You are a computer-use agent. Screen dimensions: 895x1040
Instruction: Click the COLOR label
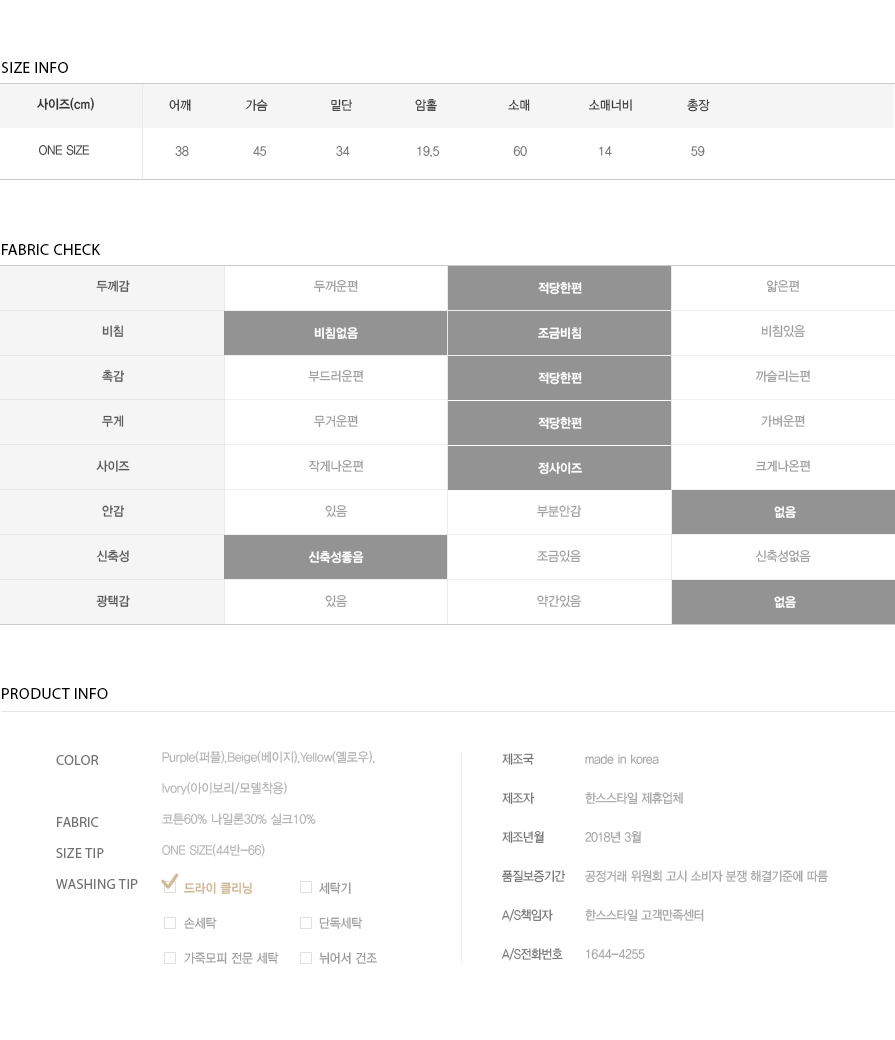point(77,760)
